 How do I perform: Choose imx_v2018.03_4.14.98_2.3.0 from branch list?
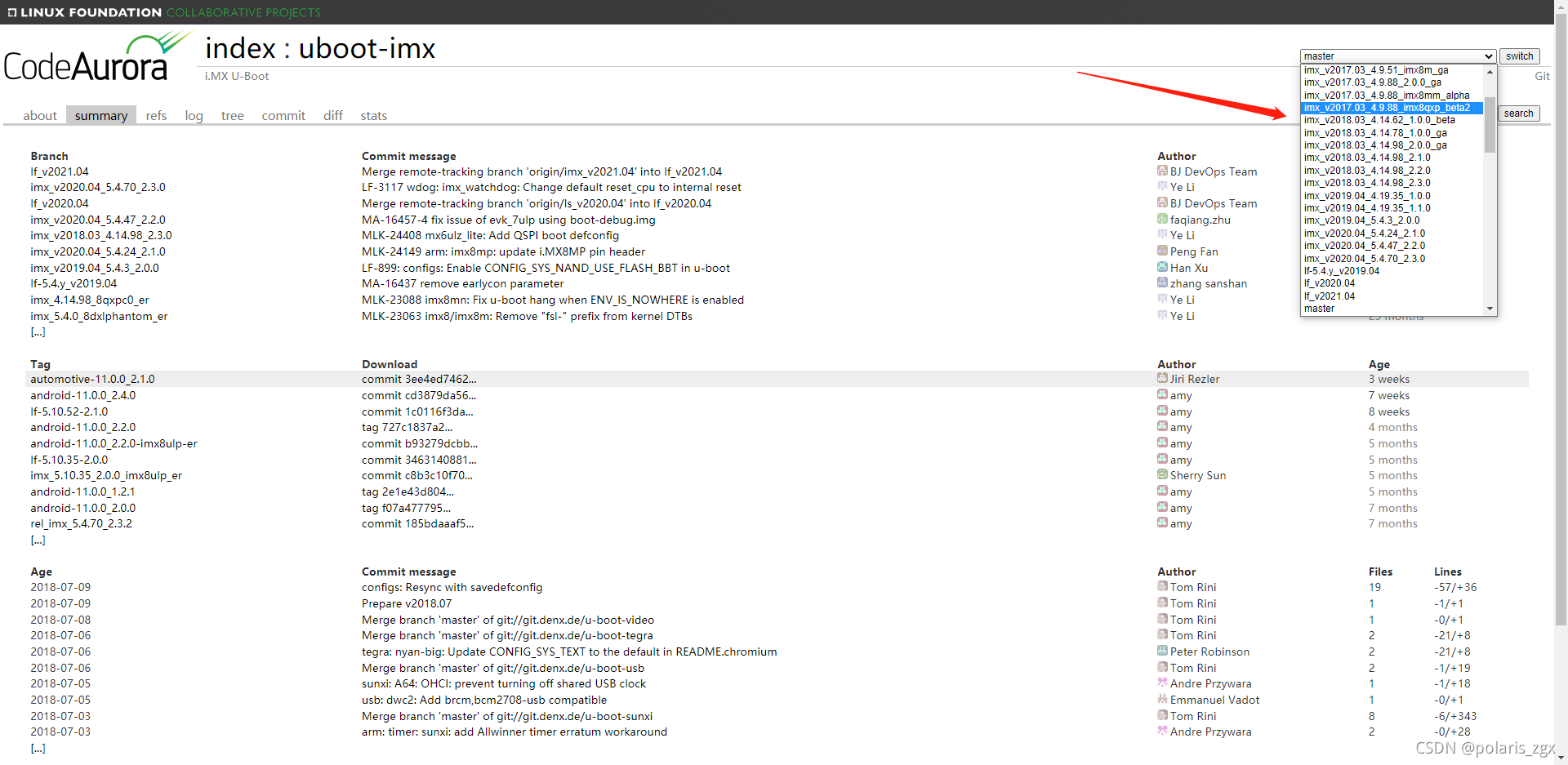1392,183
